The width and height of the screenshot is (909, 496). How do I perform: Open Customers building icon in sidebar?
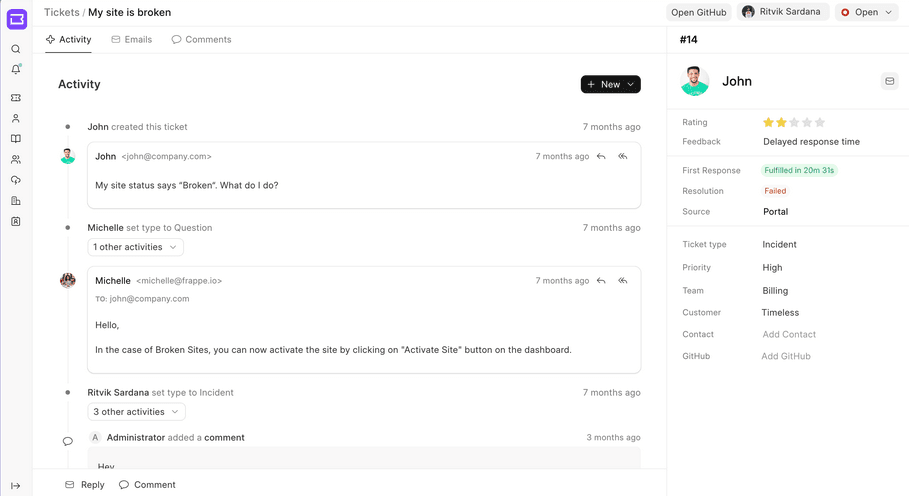point(16,201)
